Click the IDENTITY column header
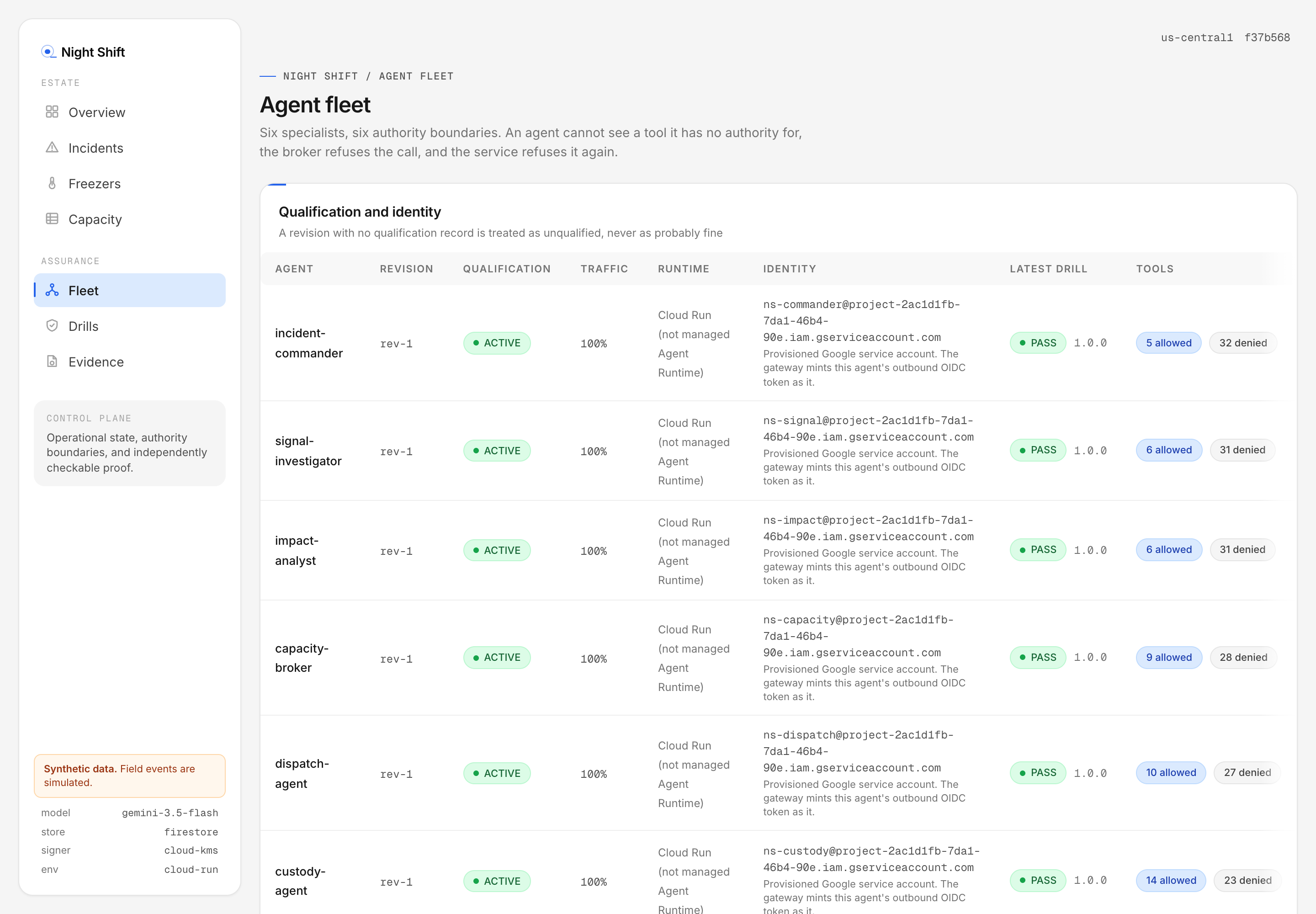The width and height of the screenshot is (1316, 914). click(789, 269)
